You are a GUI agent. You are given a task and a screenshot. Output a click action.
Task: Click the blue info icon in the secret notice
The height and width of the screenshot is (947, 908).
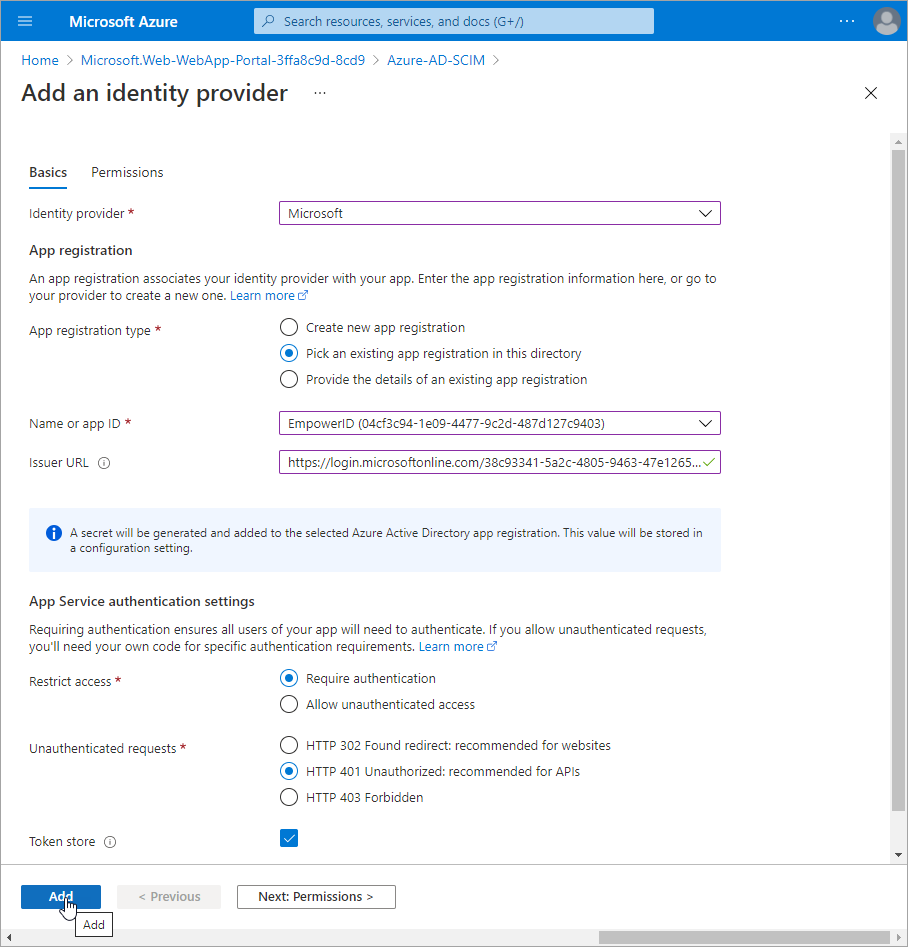click(54, 533)
